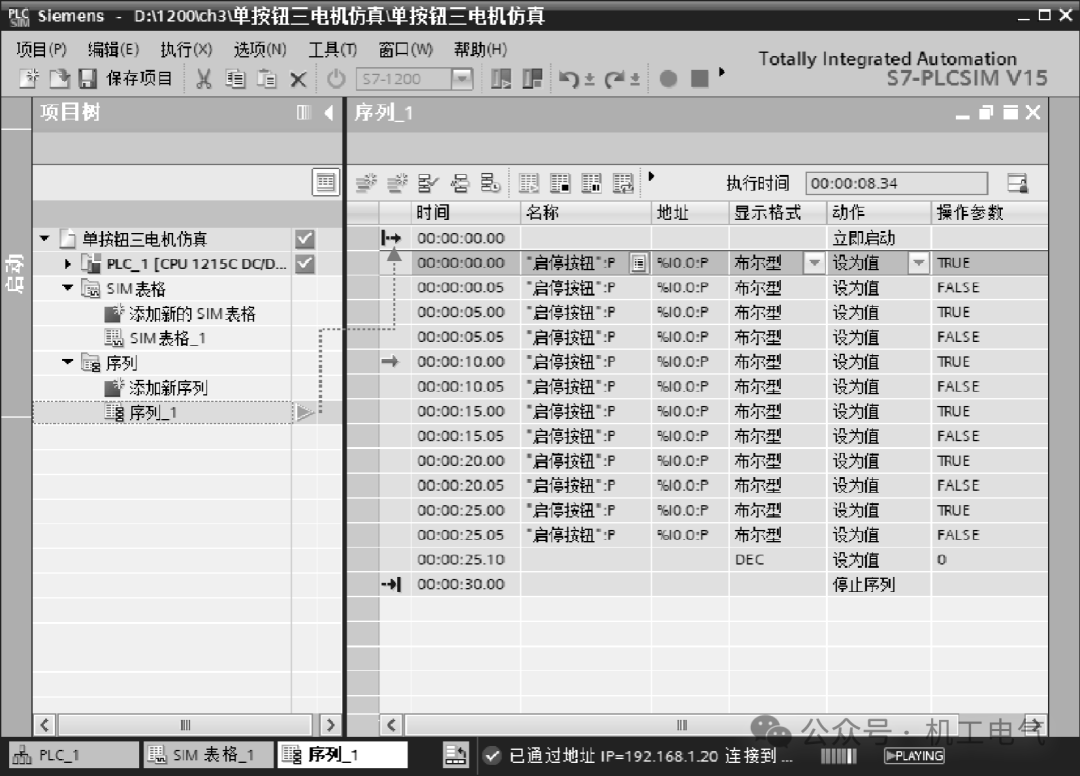Click the 执行时间 field showing 00:00:08.34
The width and height of the screenshot is (1080, 776).
pyautogui.click(x=896, y=183)
